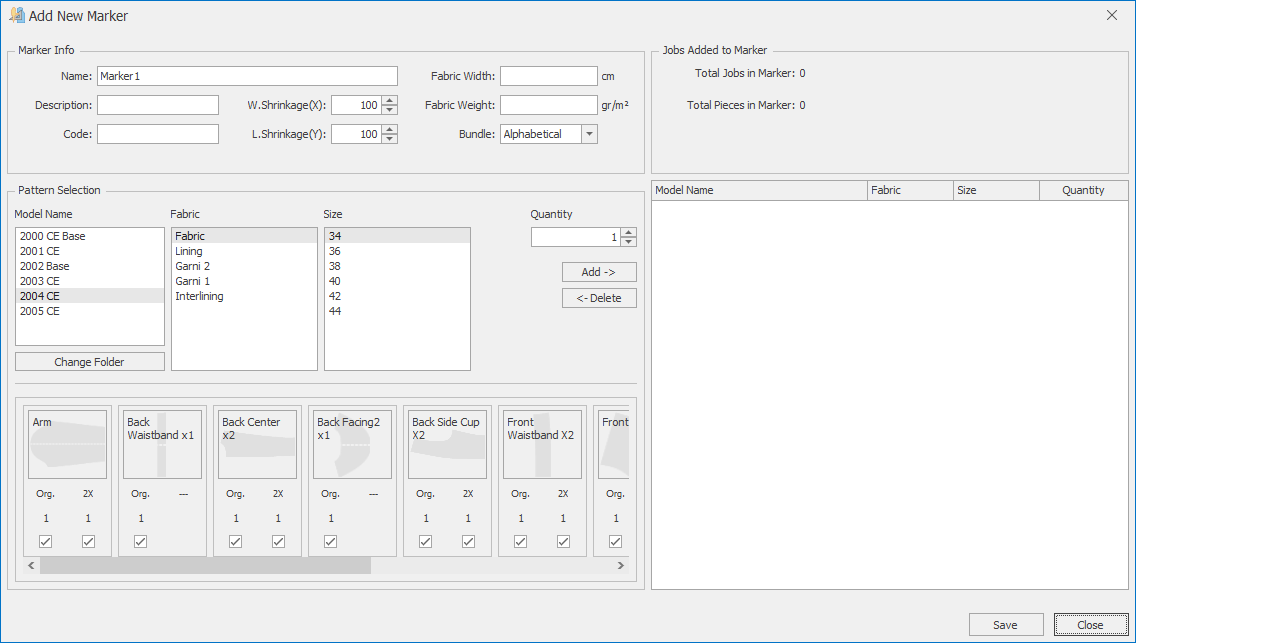
Task: Click the Fabric Width input field
Action: tap(548, 76)
